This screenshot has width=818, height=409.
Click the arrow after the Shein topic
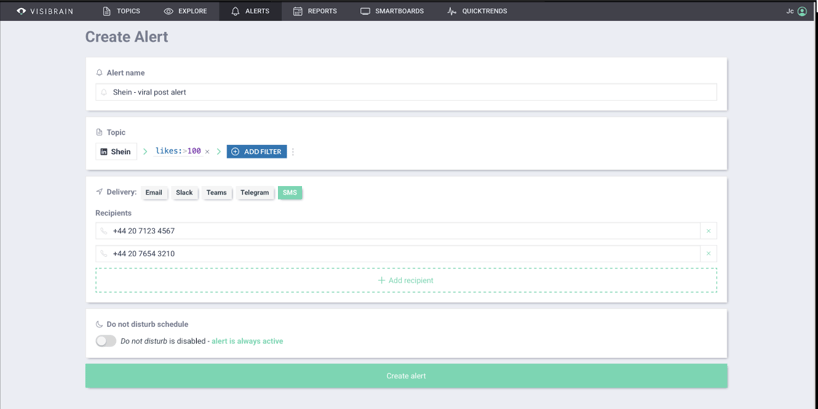(x=145, y=152)
